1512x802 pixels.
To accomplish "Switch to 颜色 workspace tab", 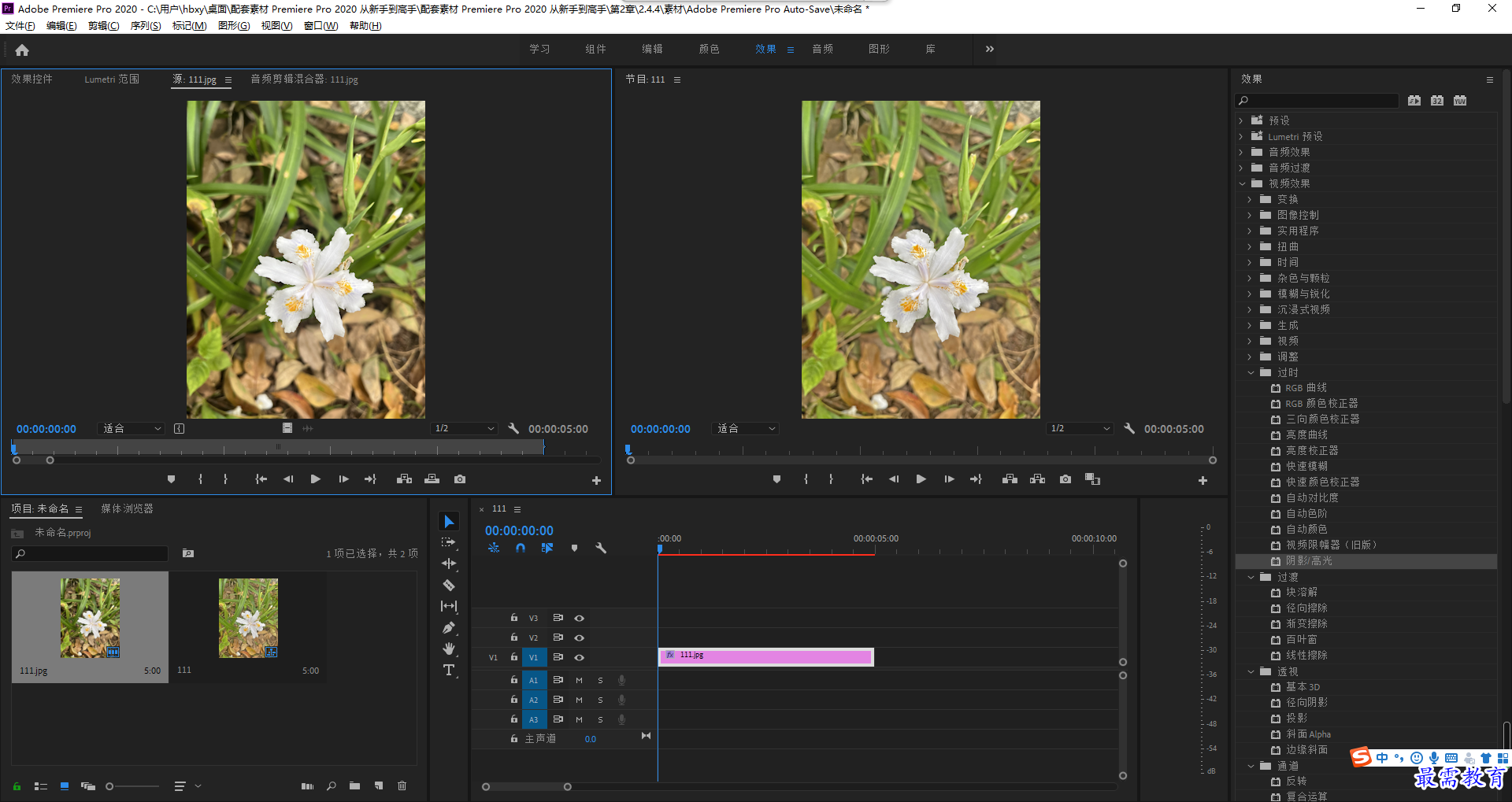I will (x=710, y=49).
